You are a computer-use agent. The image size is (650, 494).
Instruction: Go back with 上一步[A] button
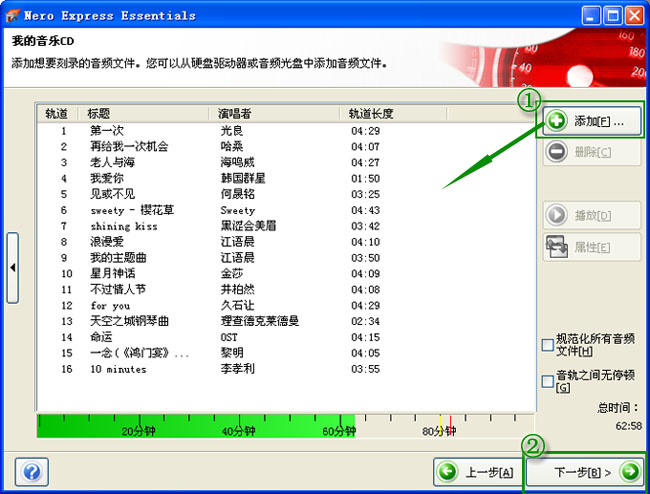(477, 472)
